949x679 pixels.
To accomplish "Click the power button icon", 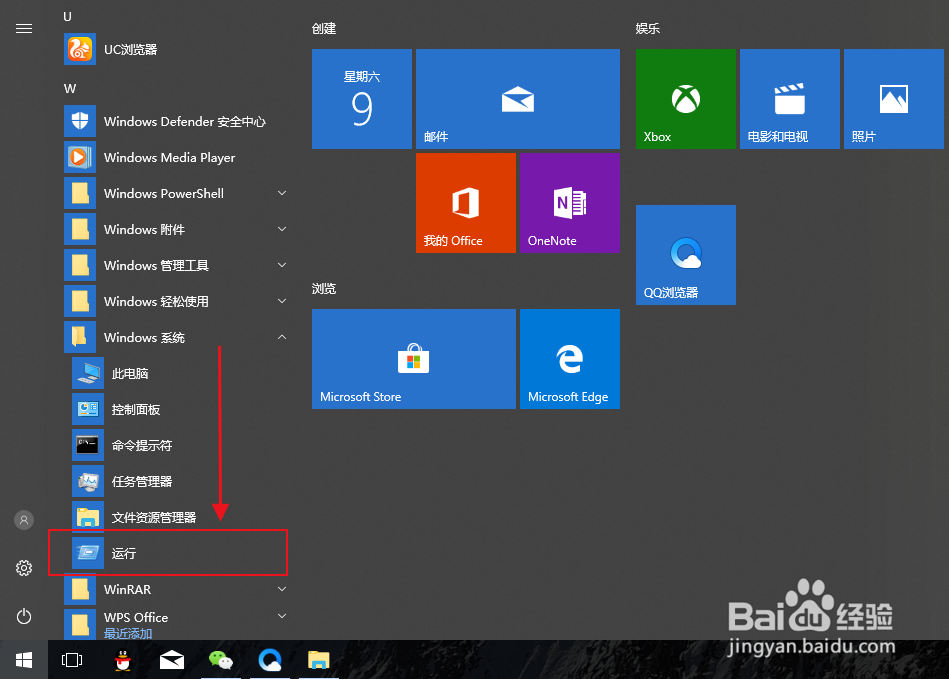I will pyautogui.click(x=24, y=617).
